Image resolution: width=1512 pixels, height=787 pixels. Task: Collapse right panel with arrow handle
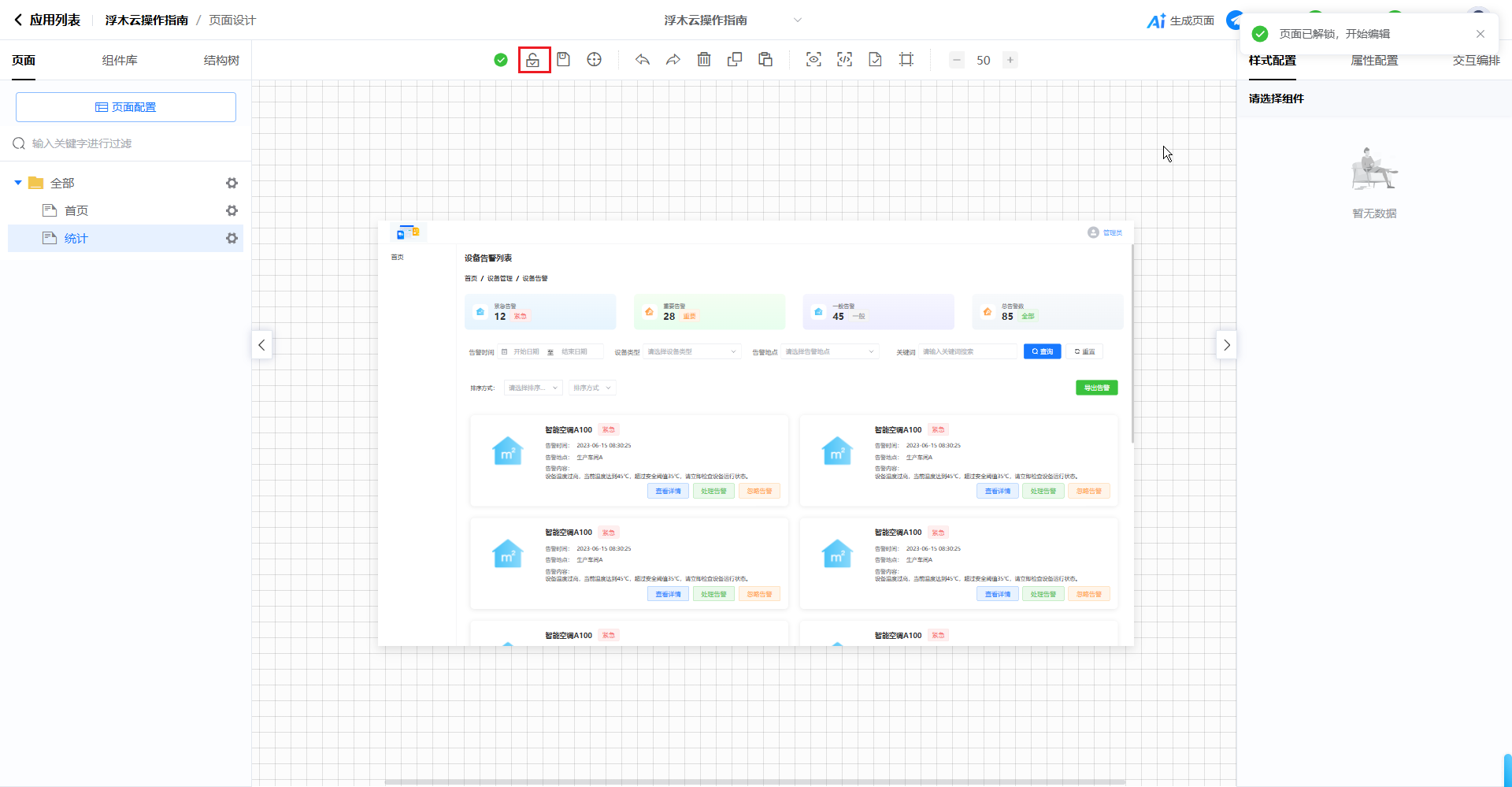tap(1226, 345)
